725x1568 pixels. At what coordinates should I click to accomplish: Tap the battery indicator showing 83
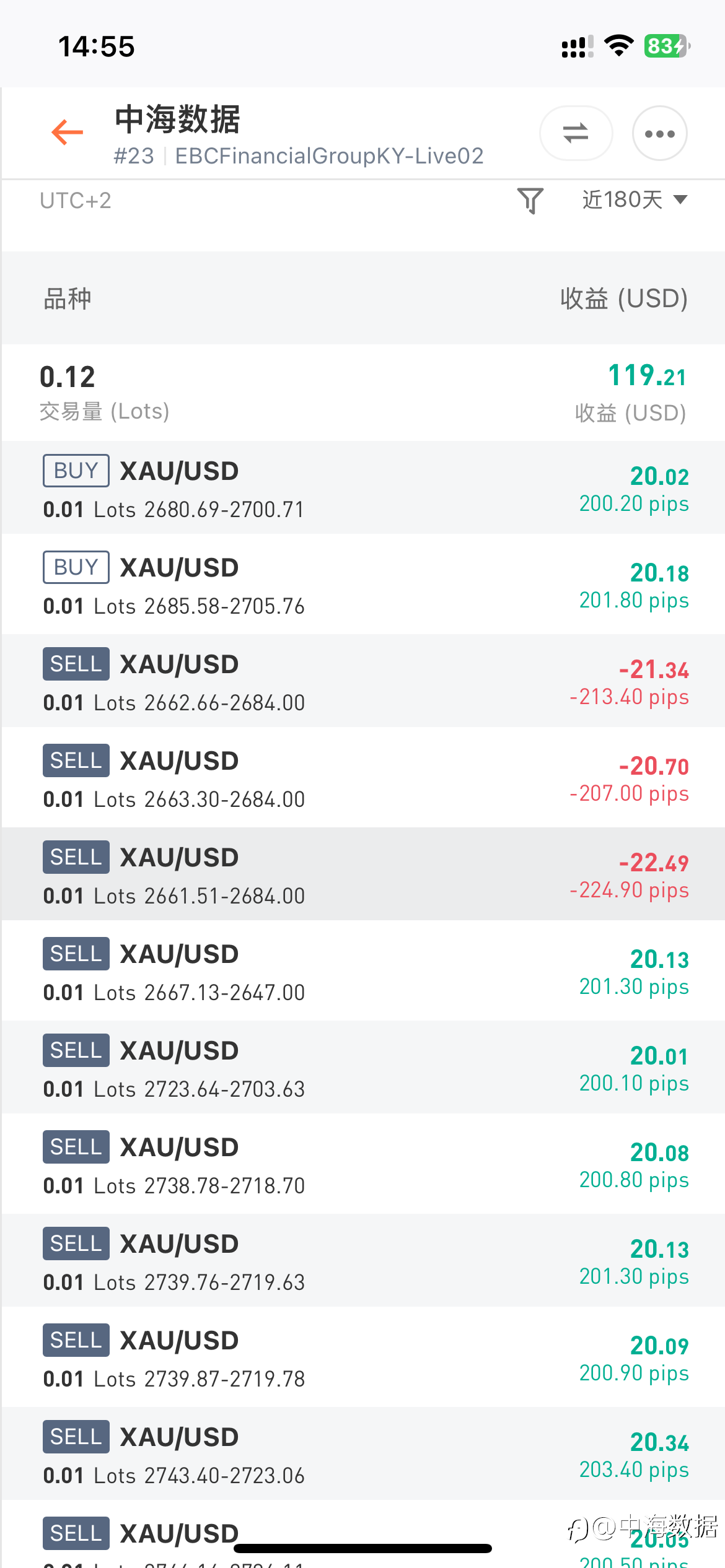pyautogui.click(x=667, y=46)
